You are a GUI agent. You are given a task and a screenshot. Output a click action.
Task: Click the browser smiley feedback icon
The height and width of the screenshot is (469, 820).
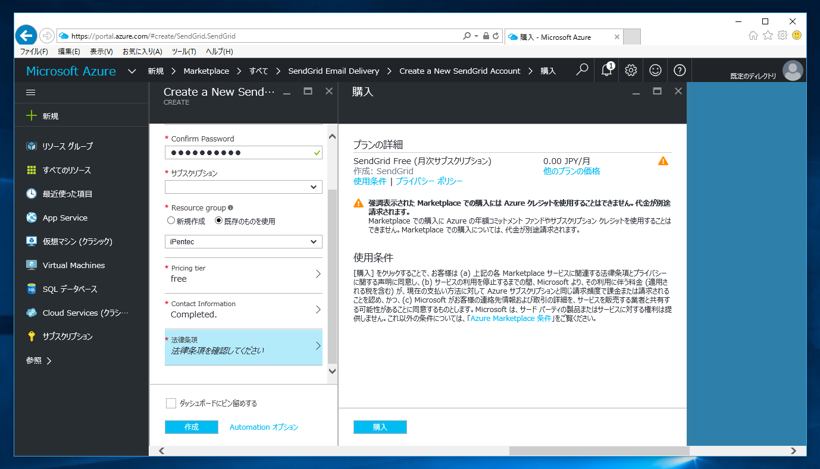point(796,36)
